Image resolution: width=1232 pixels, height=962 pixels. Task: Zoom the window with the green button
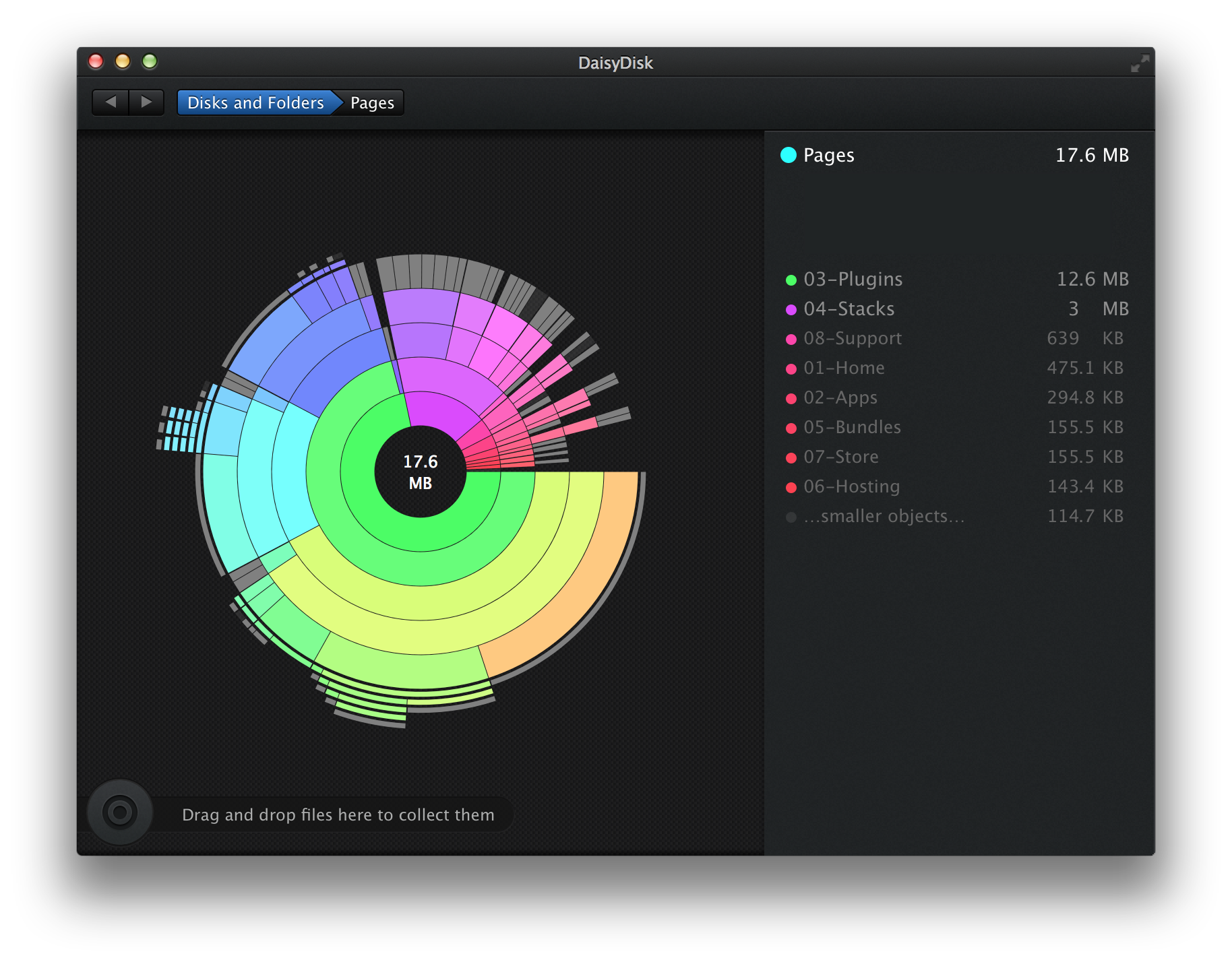150,61
